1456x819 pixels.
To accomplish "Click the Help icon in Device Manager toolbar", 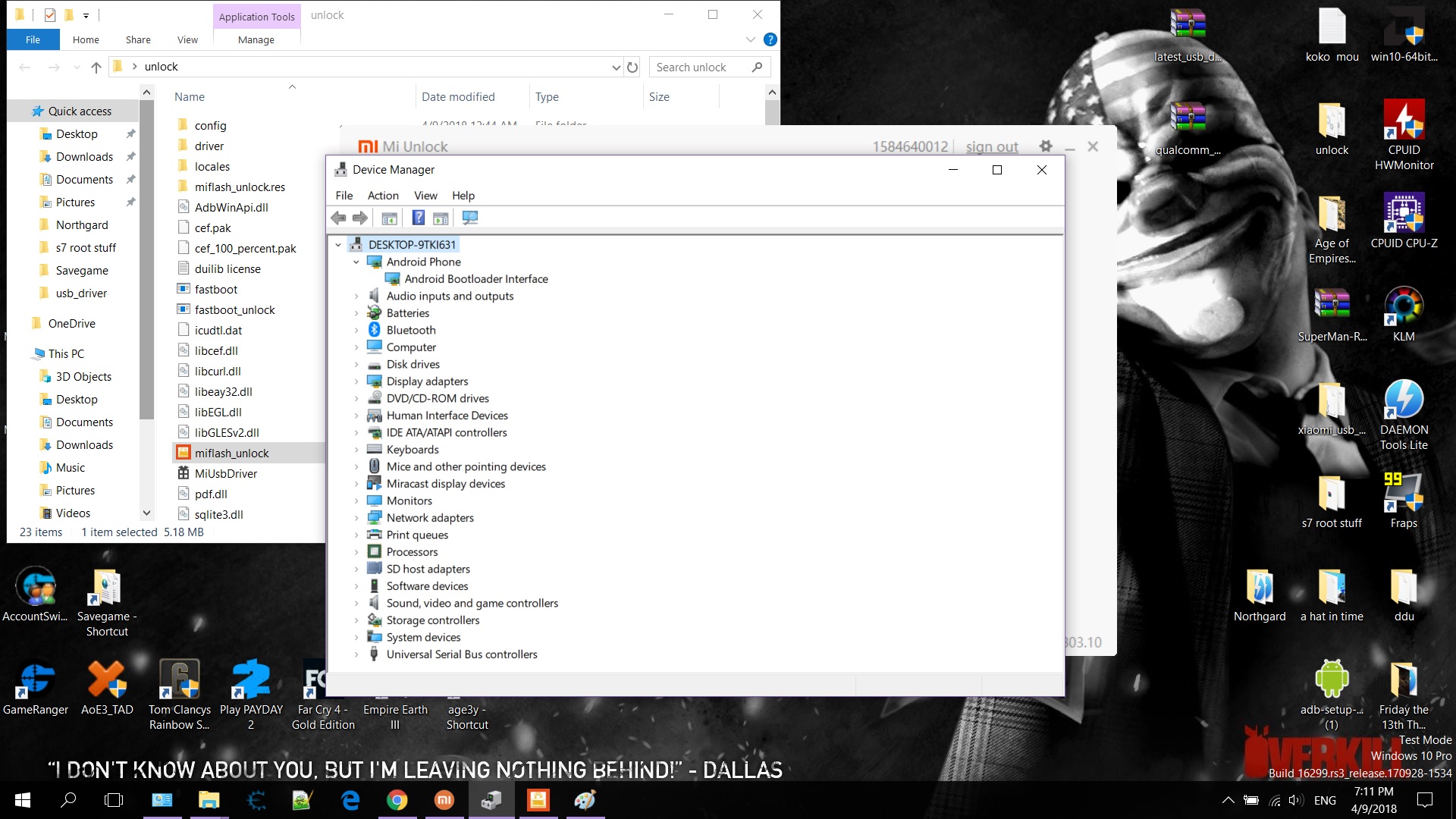I will point(418,218).
